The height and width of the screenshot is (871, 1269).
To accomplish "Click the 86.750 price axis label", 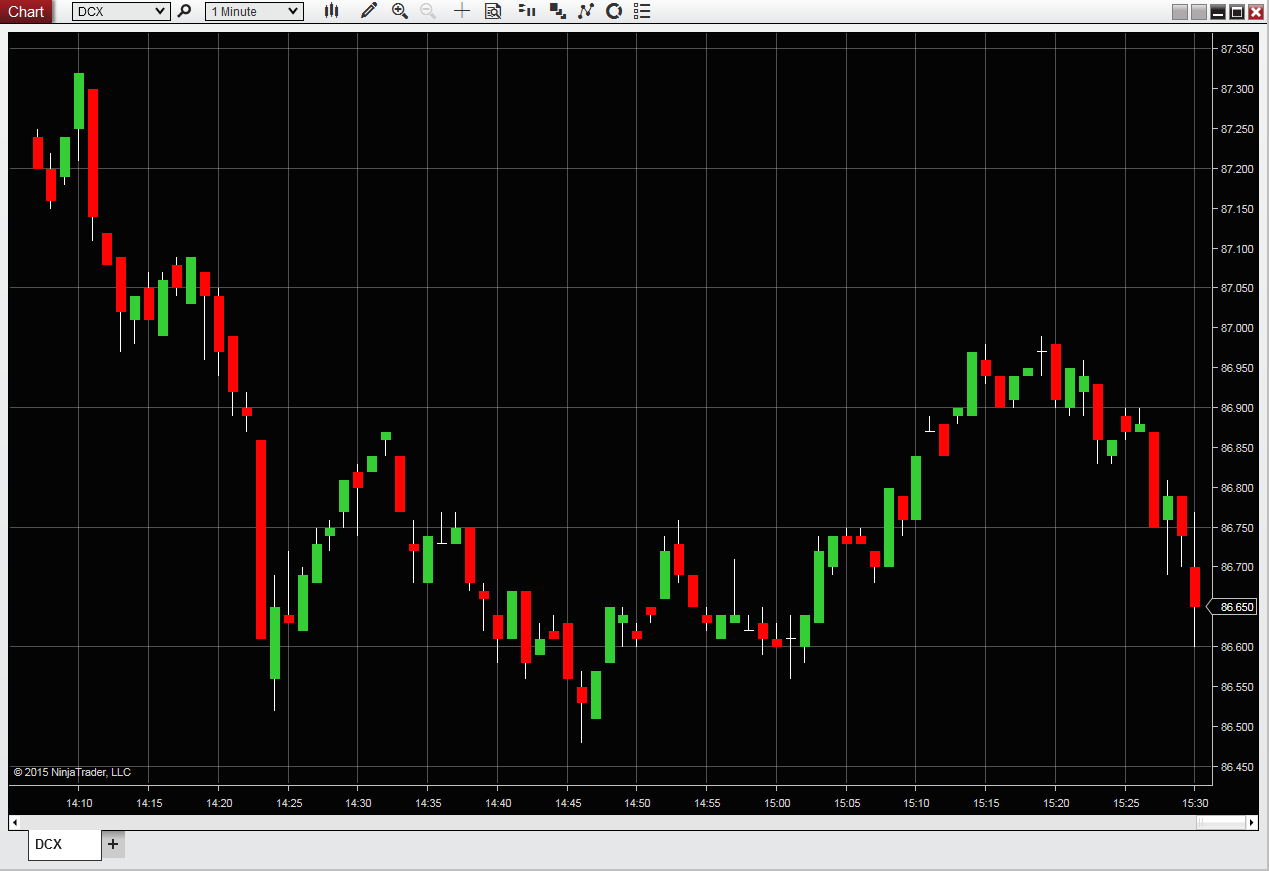I will (1237, 528).
